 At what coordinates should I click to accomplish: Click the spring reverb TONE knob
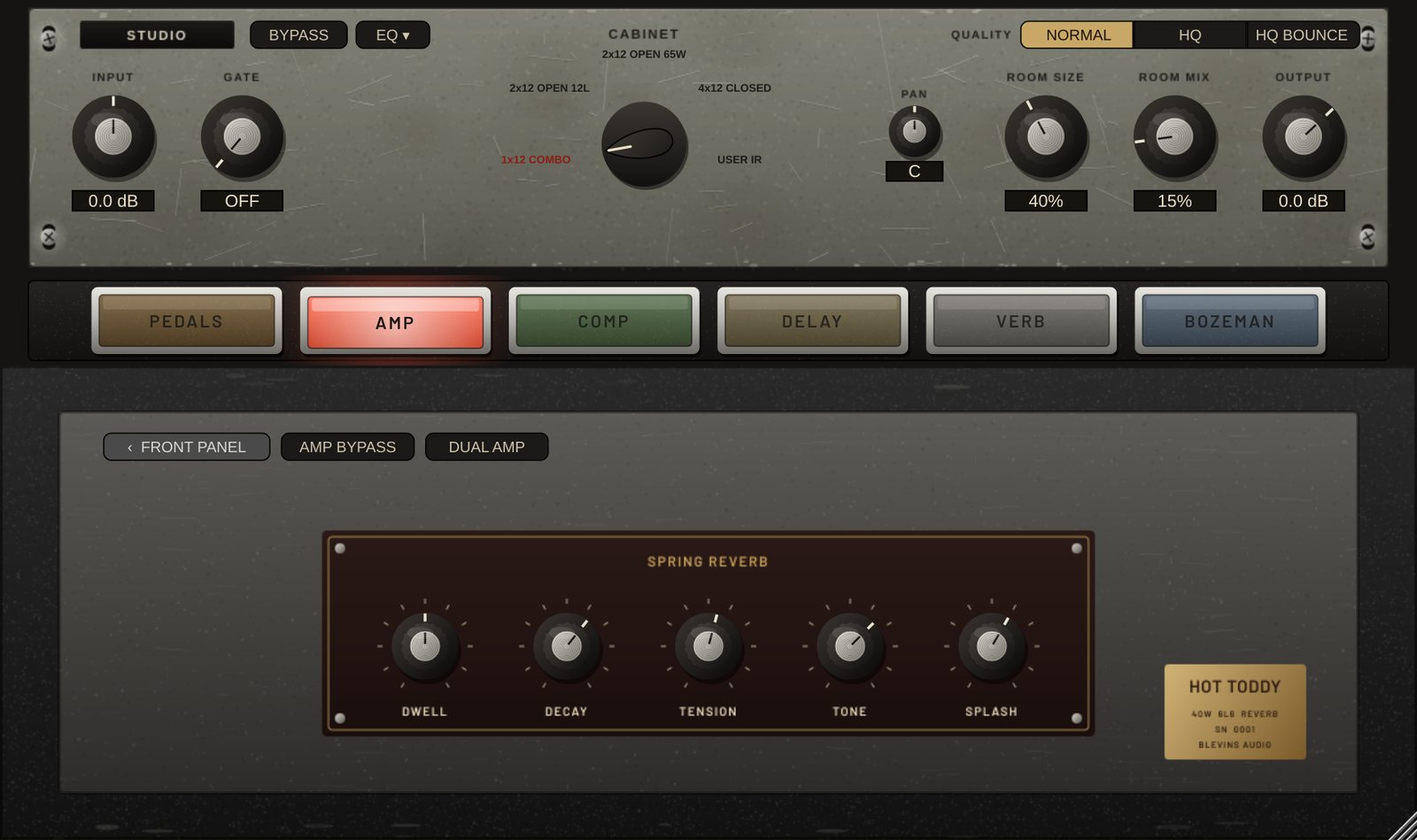(x=850, y=646)
